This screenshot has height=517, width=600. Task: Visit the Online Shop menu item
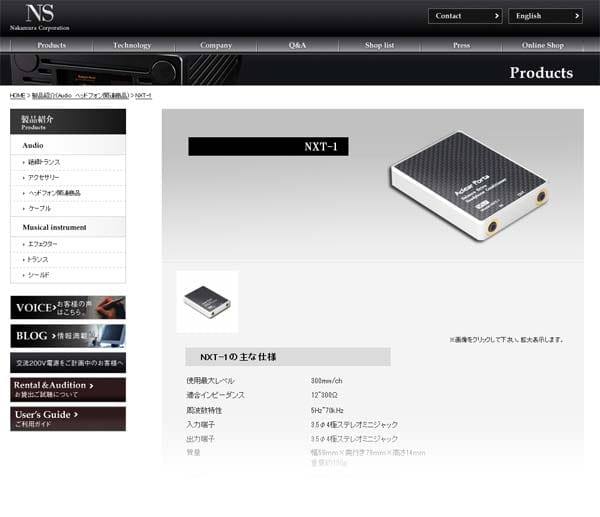[x=543, y=45]
